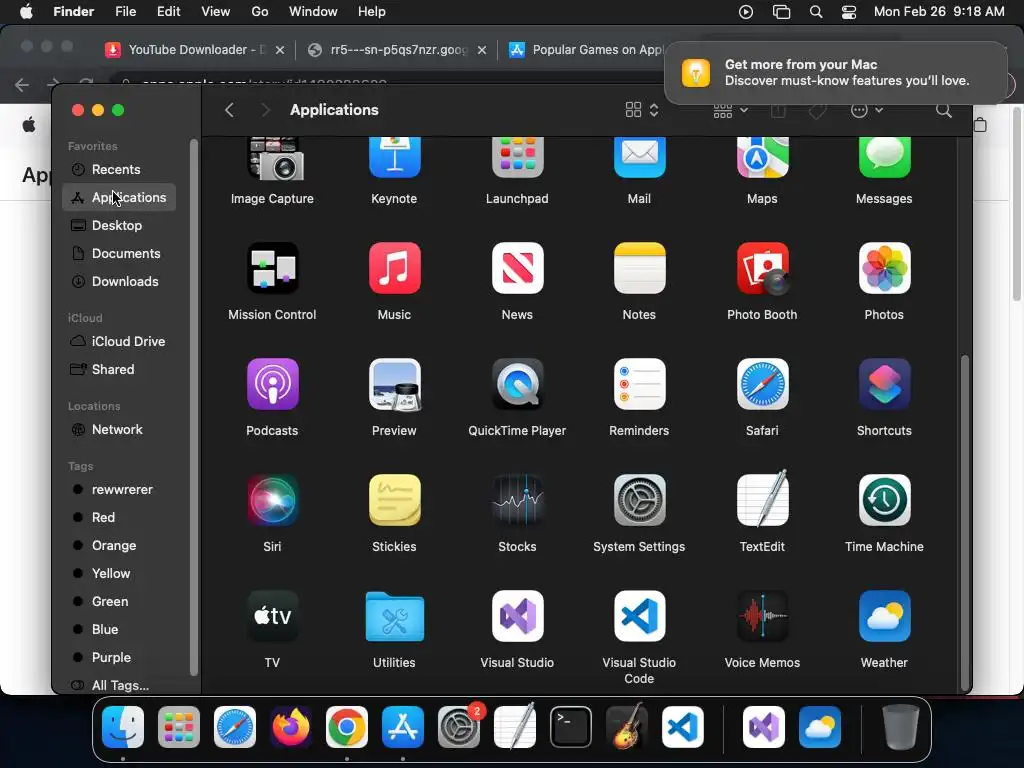Open the Music app icon
This screenshot has height=768, width=1024.
click(394, 268)
